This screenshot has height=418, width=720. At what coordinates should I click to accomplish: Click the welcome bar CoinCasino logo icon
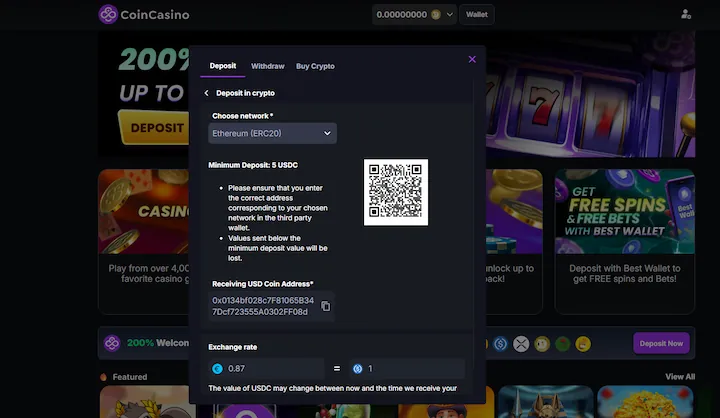[112, 343]
